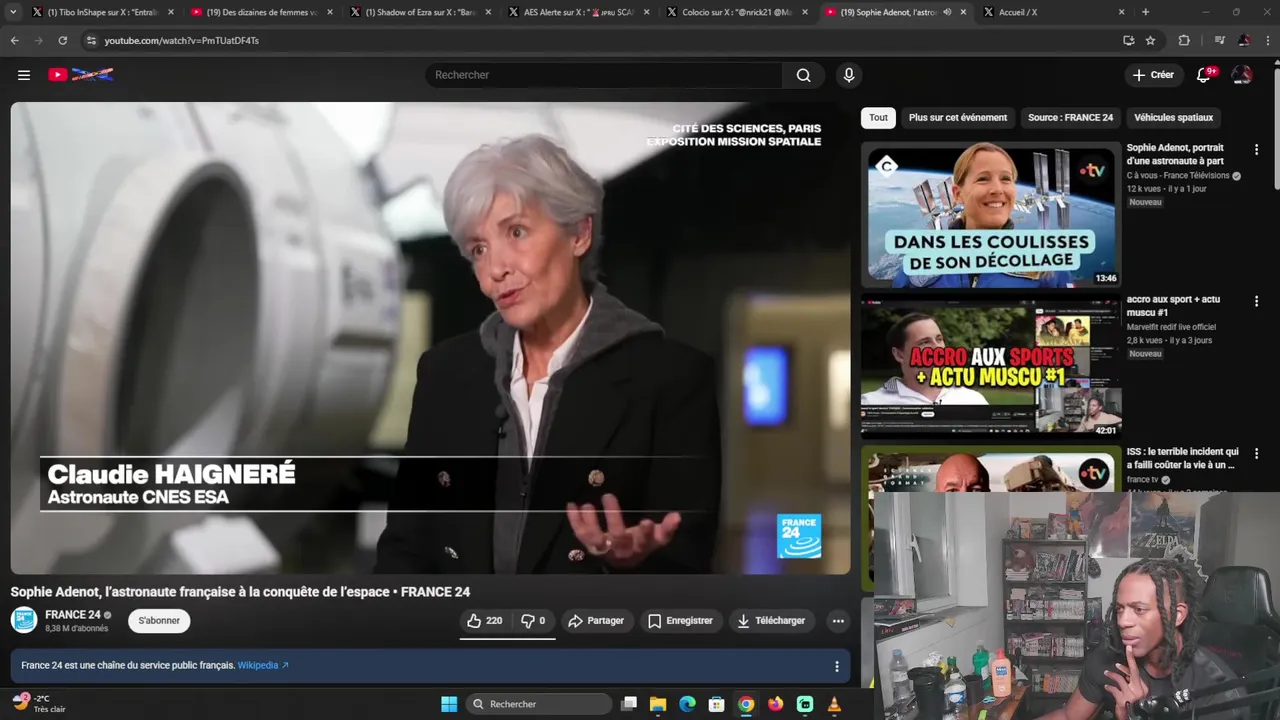The height and width of the screenshot is (720, 1280).
Task: Open Task View on the taskbar
Action: (x=629, y=704)
